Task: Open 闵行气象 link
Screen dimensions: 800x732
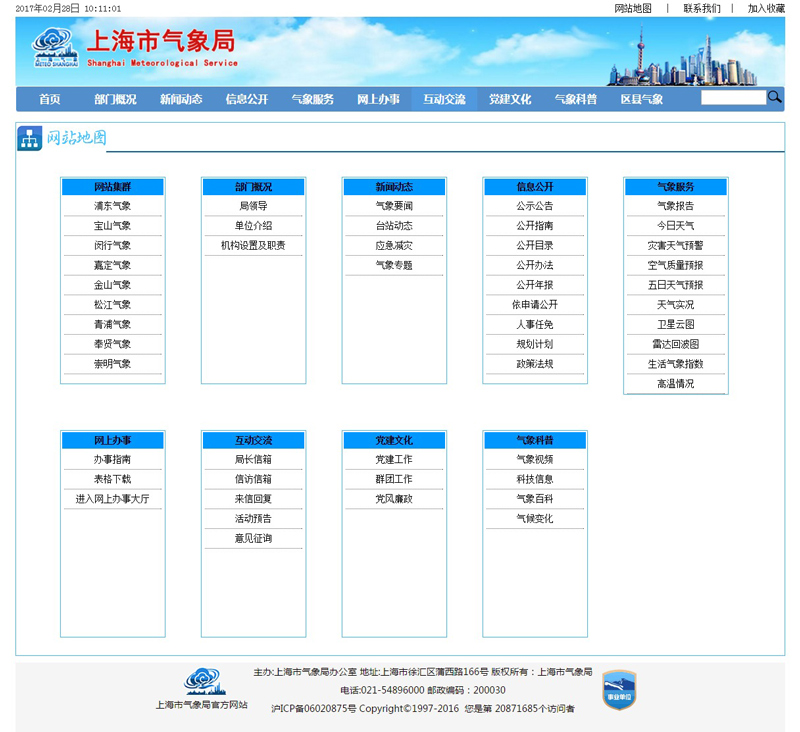Action: point(112,245)
